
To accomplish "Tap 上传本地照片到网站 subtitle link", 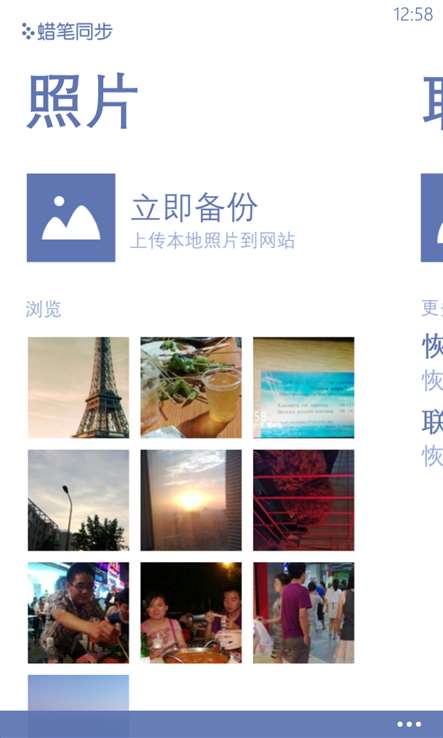I will click(x=212, y=241).
